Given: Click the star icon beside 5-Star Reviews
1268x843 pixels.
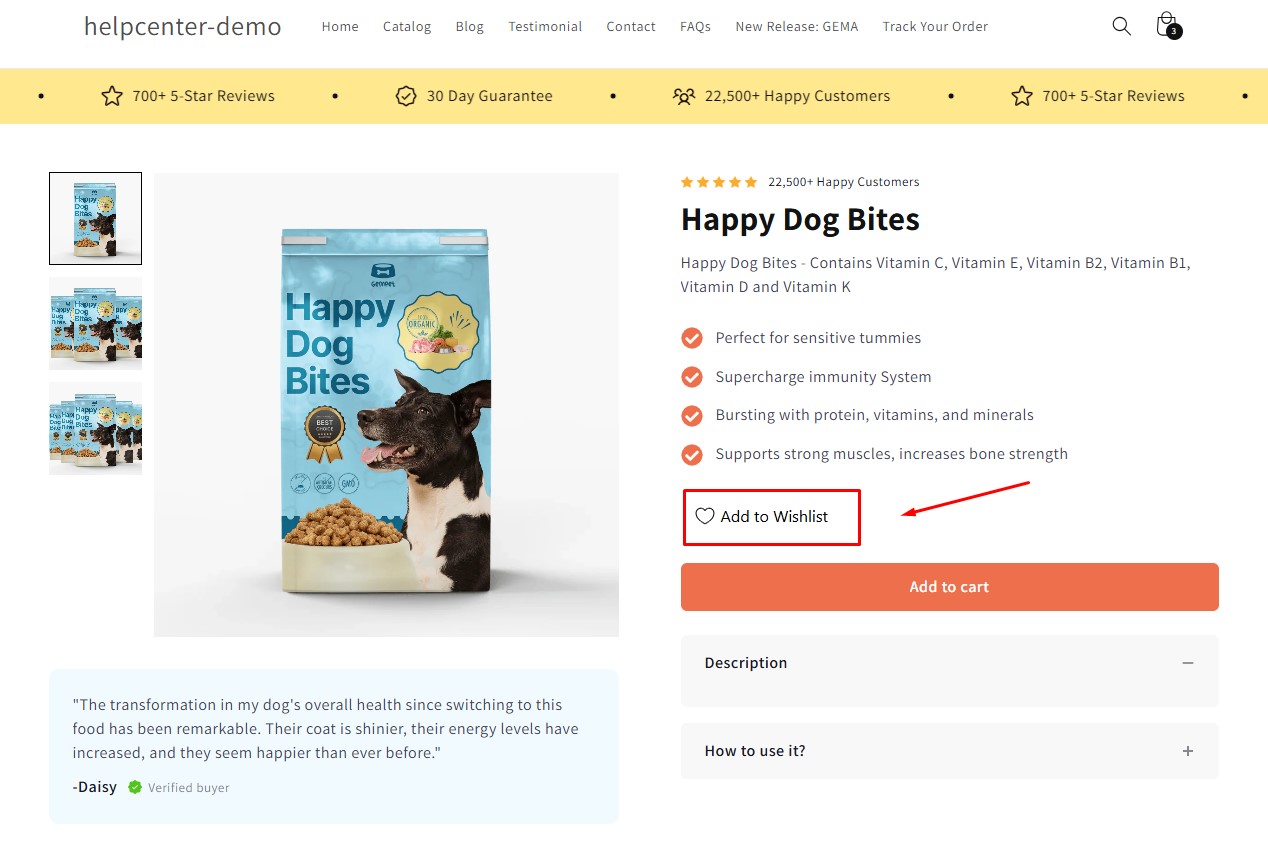Looking at the screenshot, I should click(112, 96).
